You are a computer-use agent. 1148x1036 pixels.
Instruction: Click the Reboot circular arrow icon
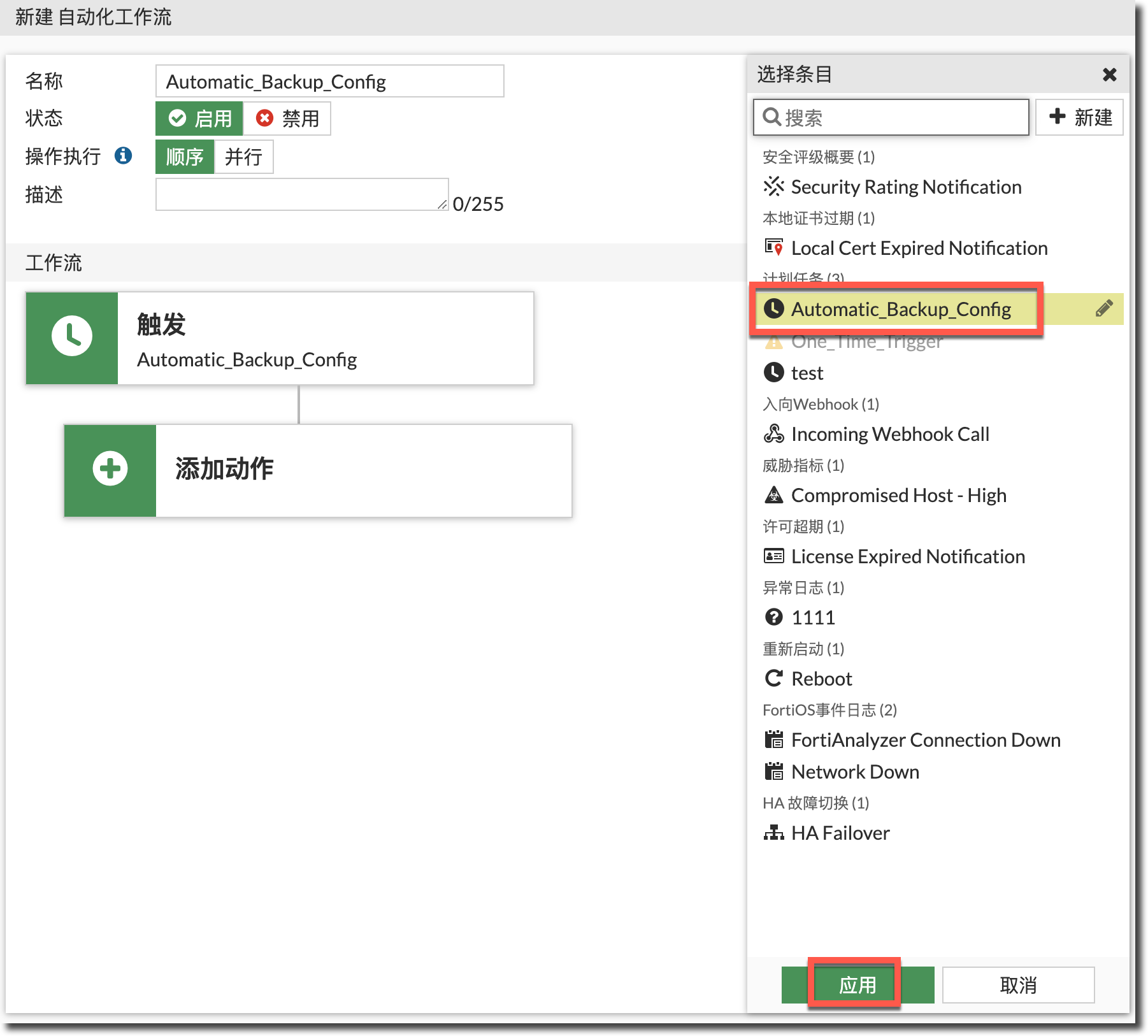(773, 679)
